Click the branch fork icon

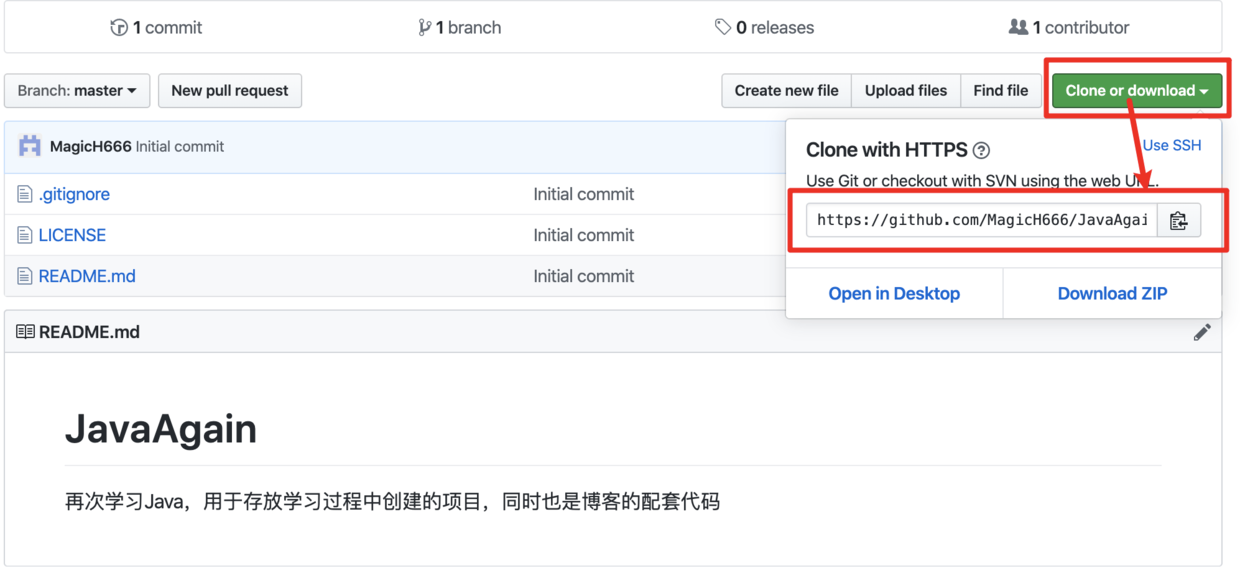[x=424, y=28]
